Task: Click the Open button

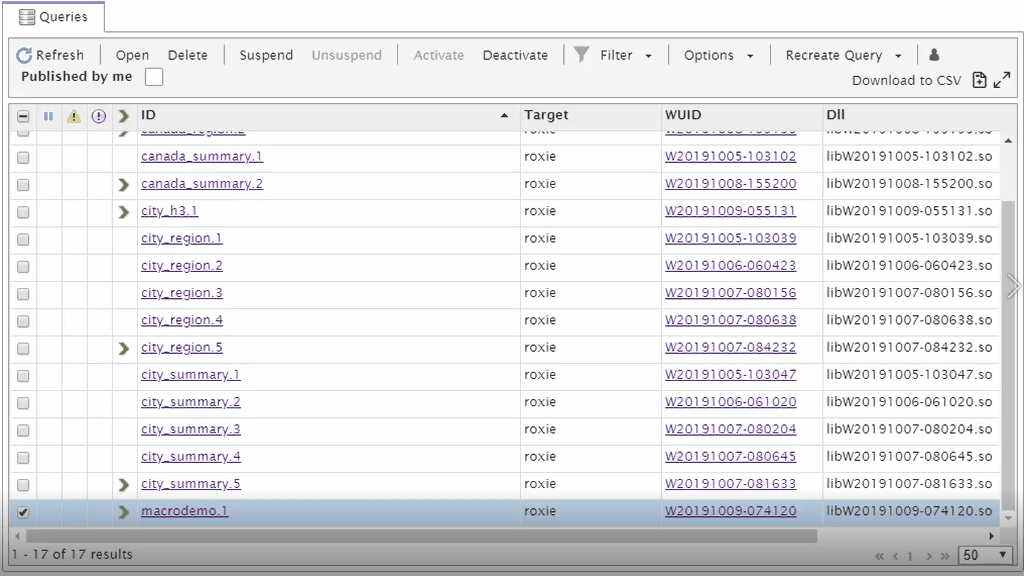Action: click(133, 56)
